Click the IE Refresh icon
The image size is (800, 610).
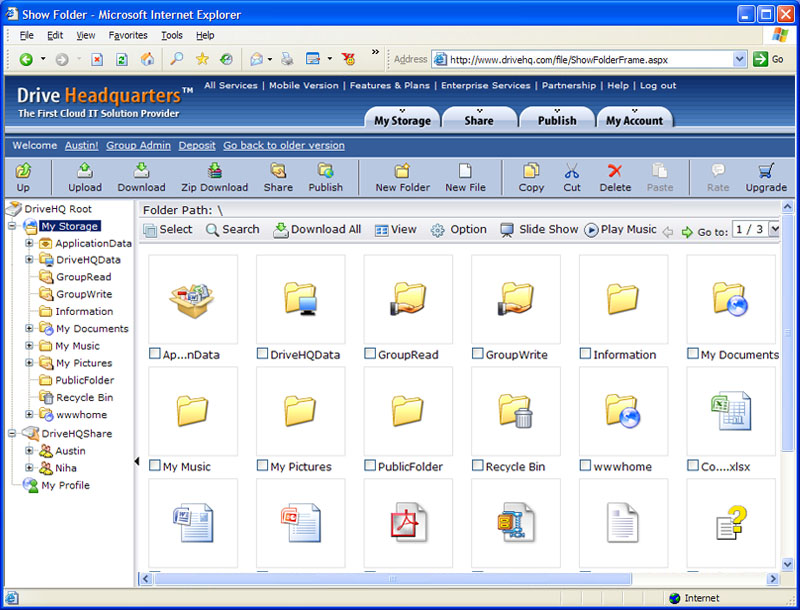pos(122,60)
